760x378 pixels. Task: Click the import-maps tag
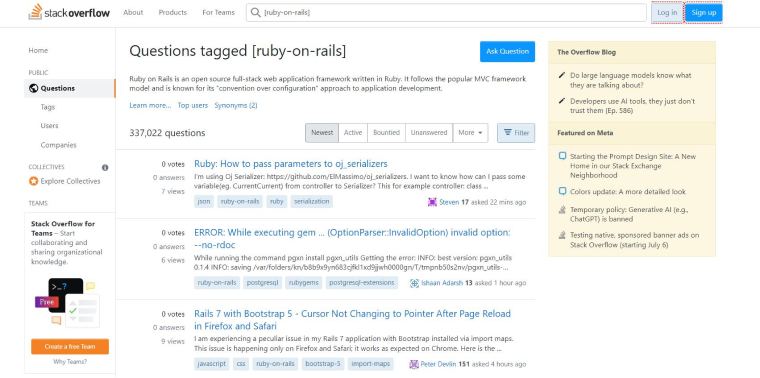pyautogui.click(x=371, y=363)
